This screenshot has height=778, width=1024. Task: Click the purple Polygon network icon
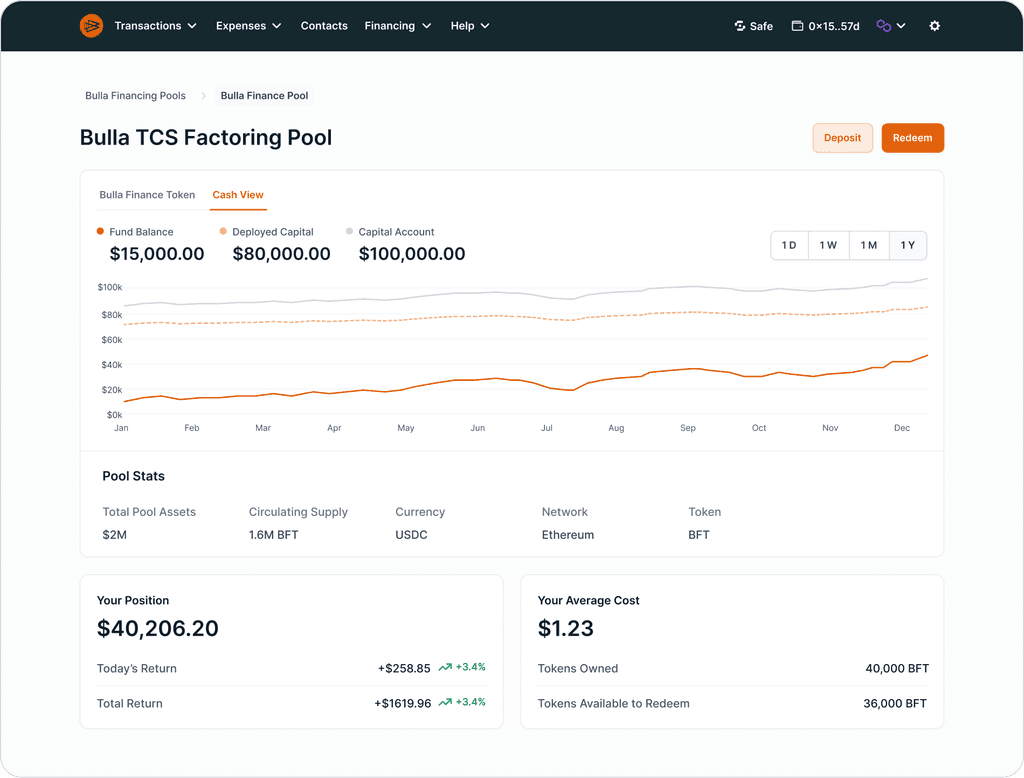pos(884,26)
